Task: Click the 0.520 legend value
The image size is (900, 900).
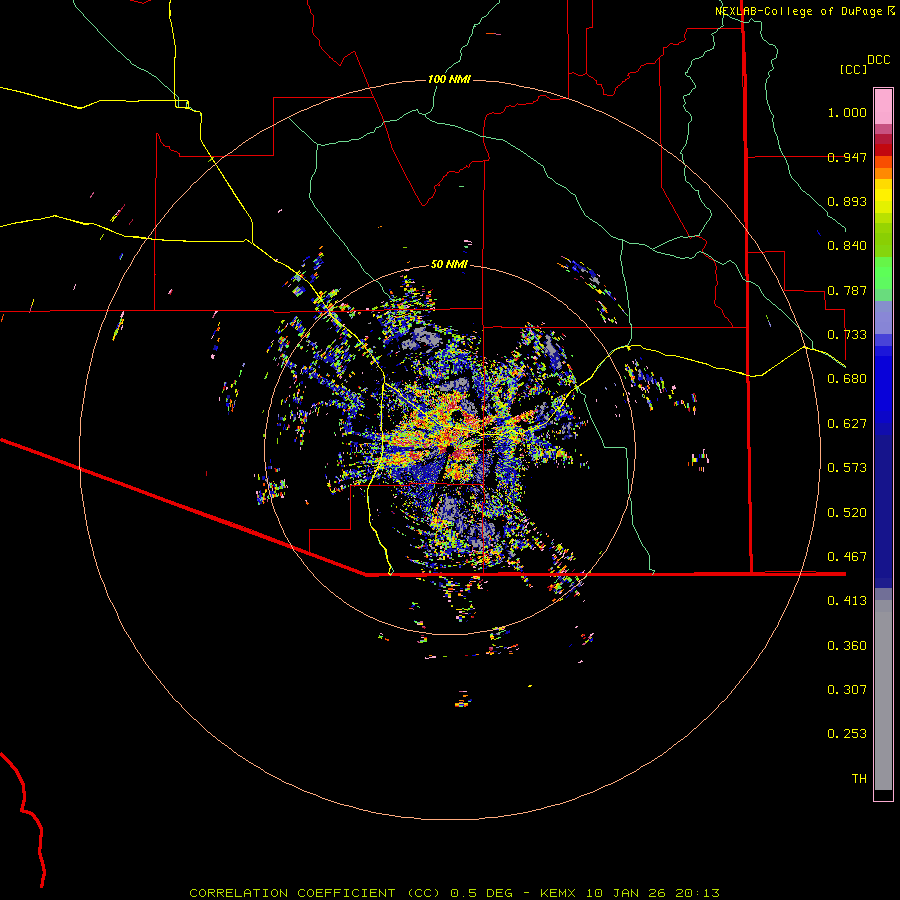Action: click(x=847, y=513)
